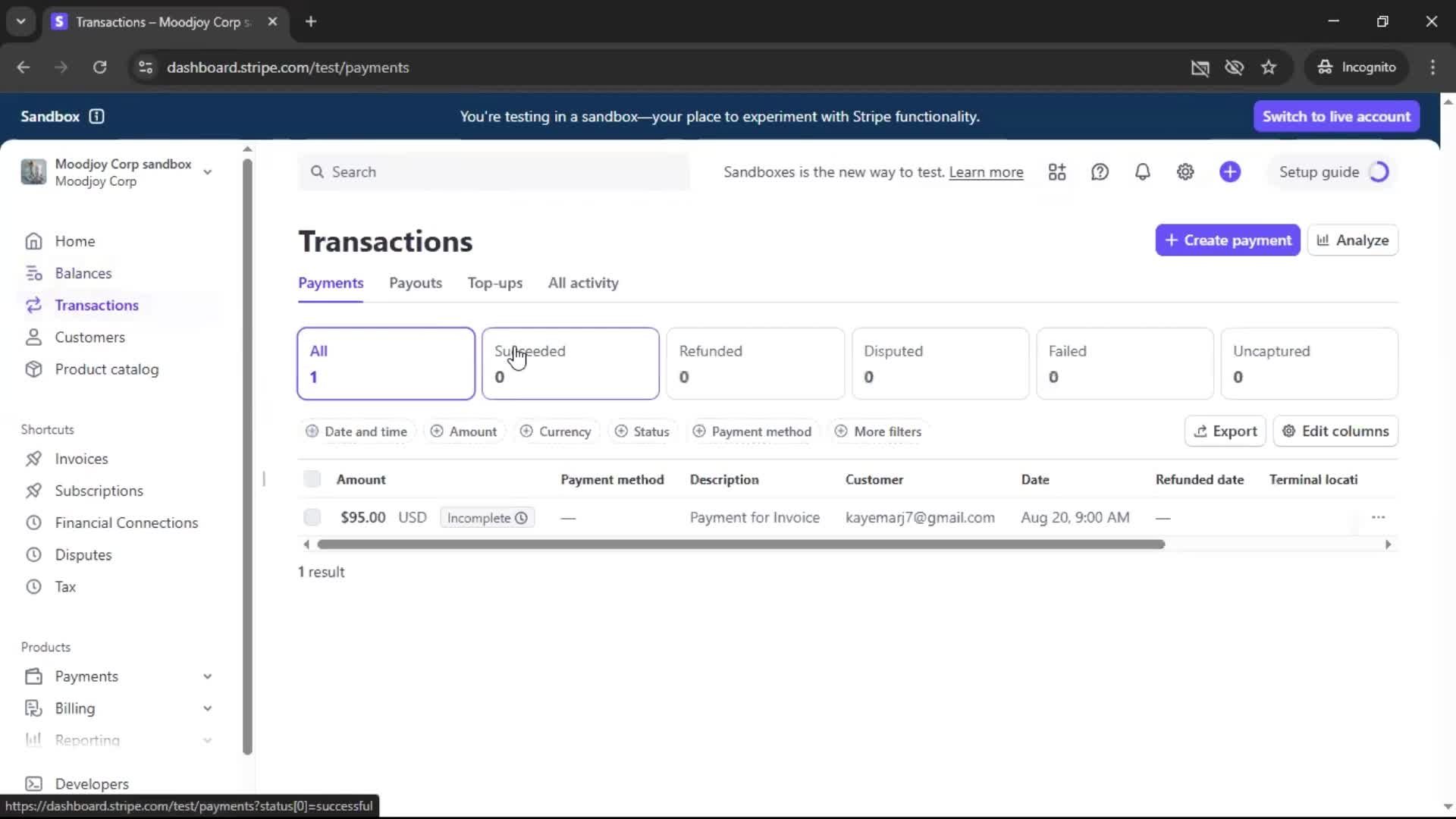Check the select-all header checkbox

click(312, 479)
